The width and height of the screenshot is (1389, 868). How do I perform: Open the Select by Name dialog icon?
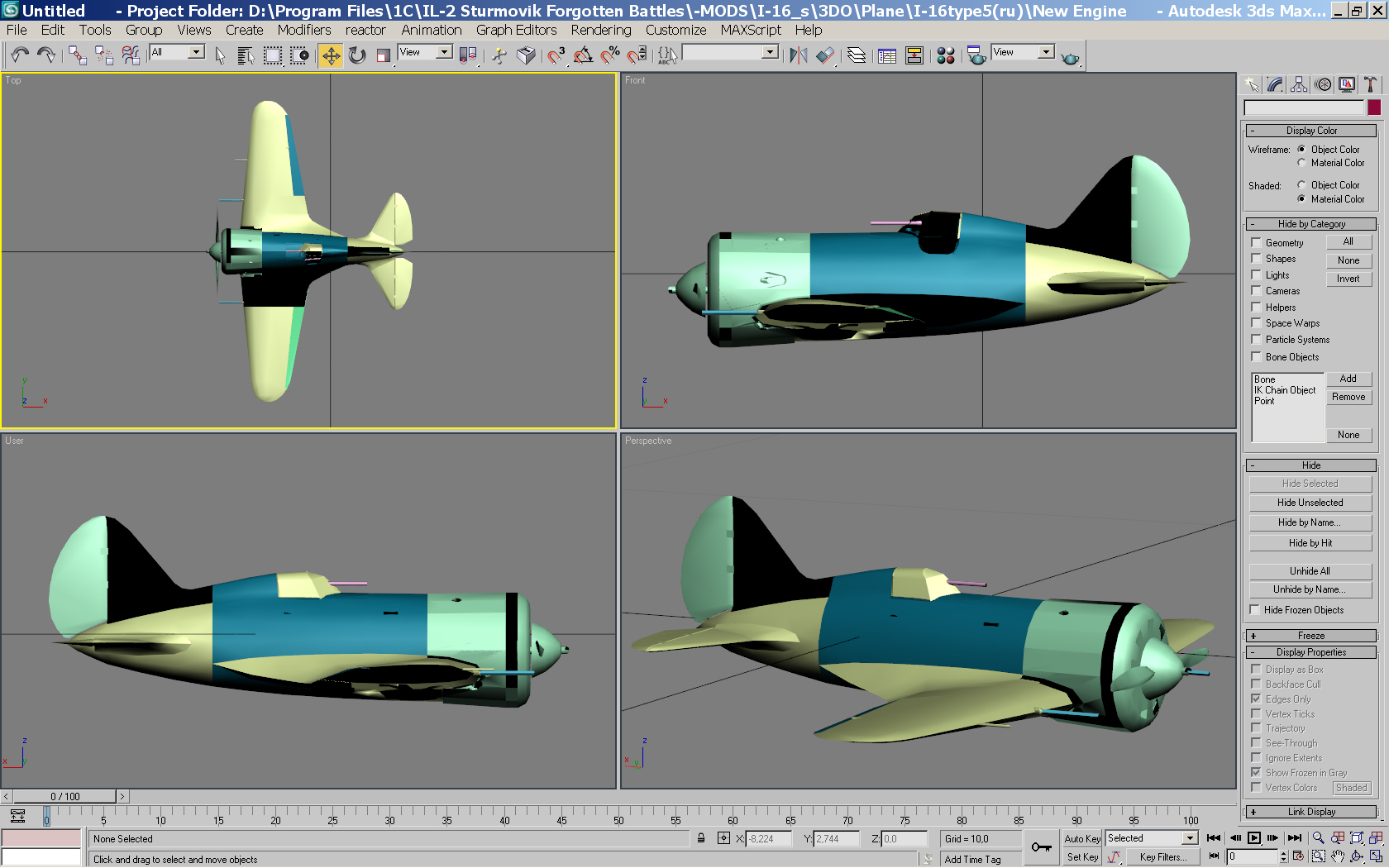point(246,55)
